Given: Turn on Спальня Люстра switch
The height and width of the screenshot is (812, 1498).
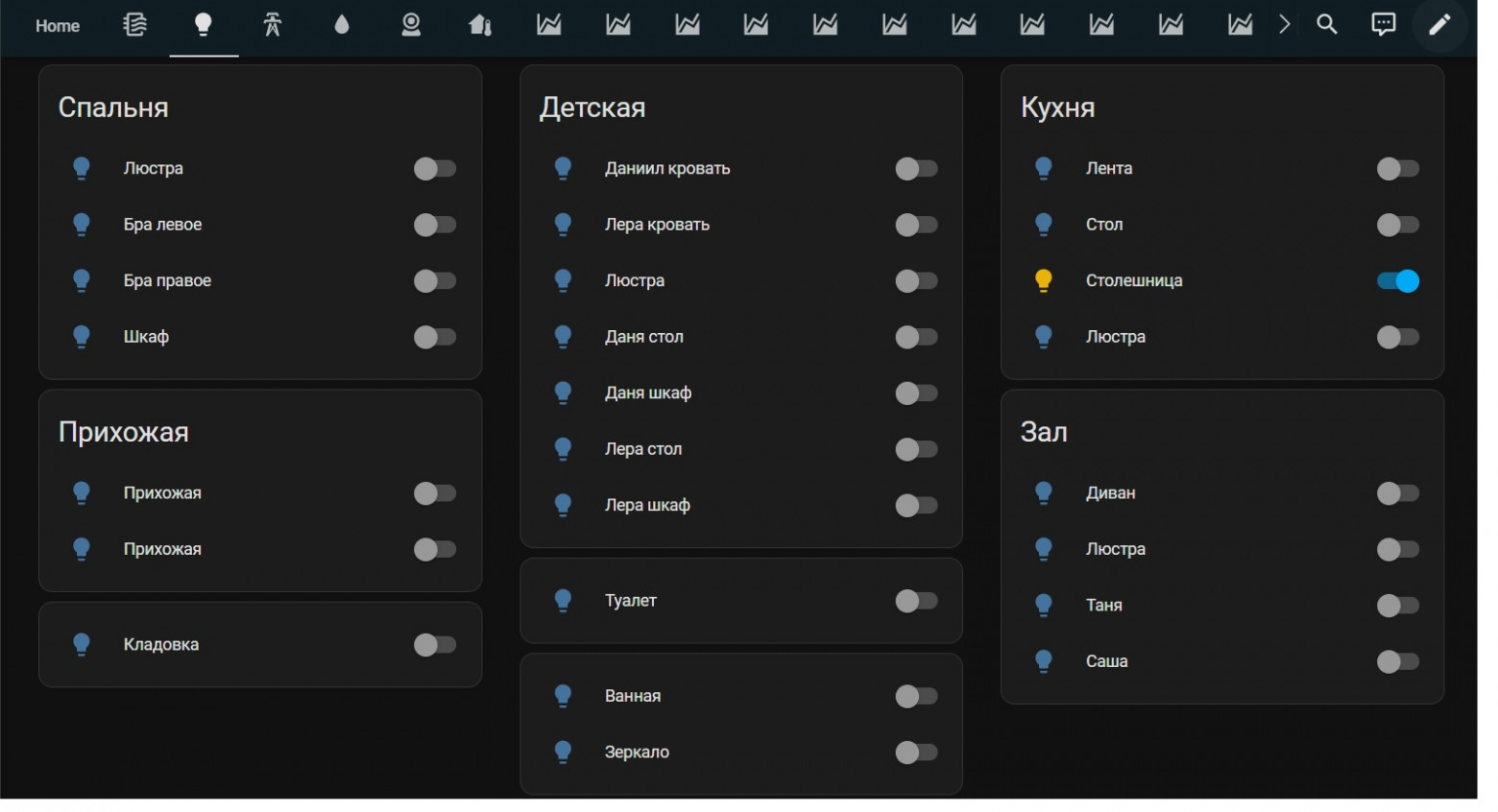Looking at the screenshot, I should coord(435,169).
